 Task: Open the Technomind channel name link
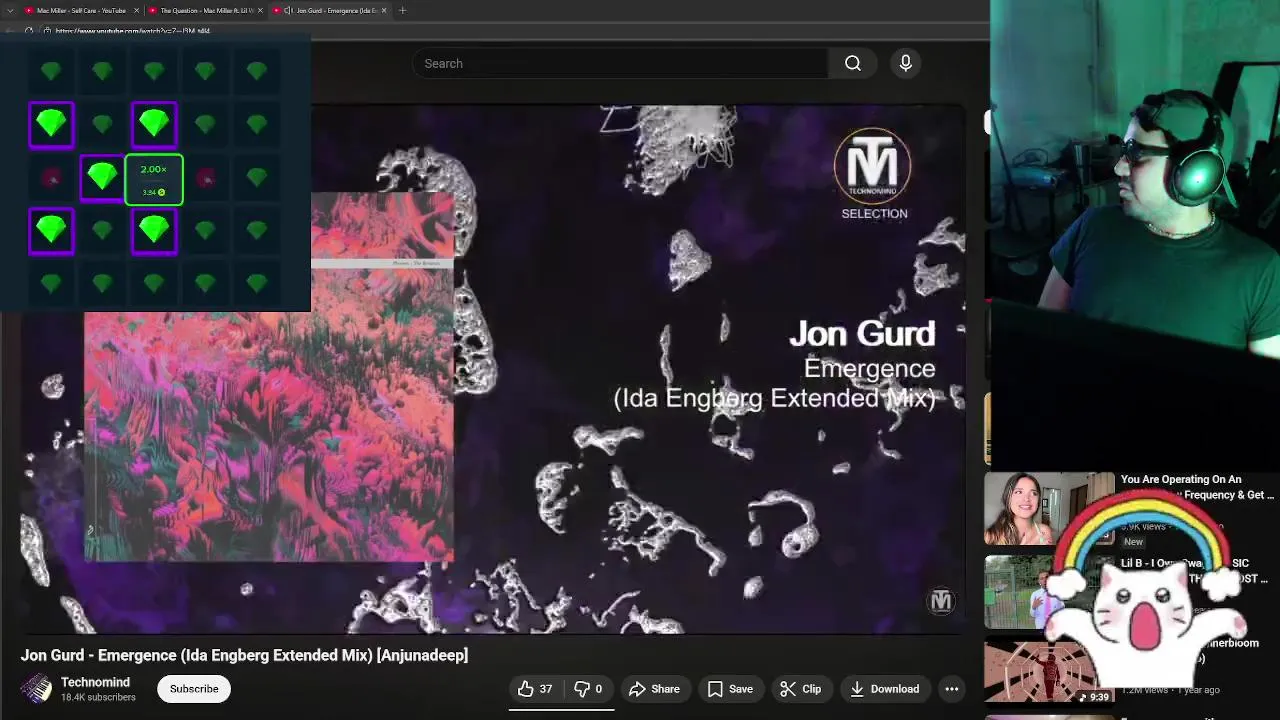click(95, 682)
